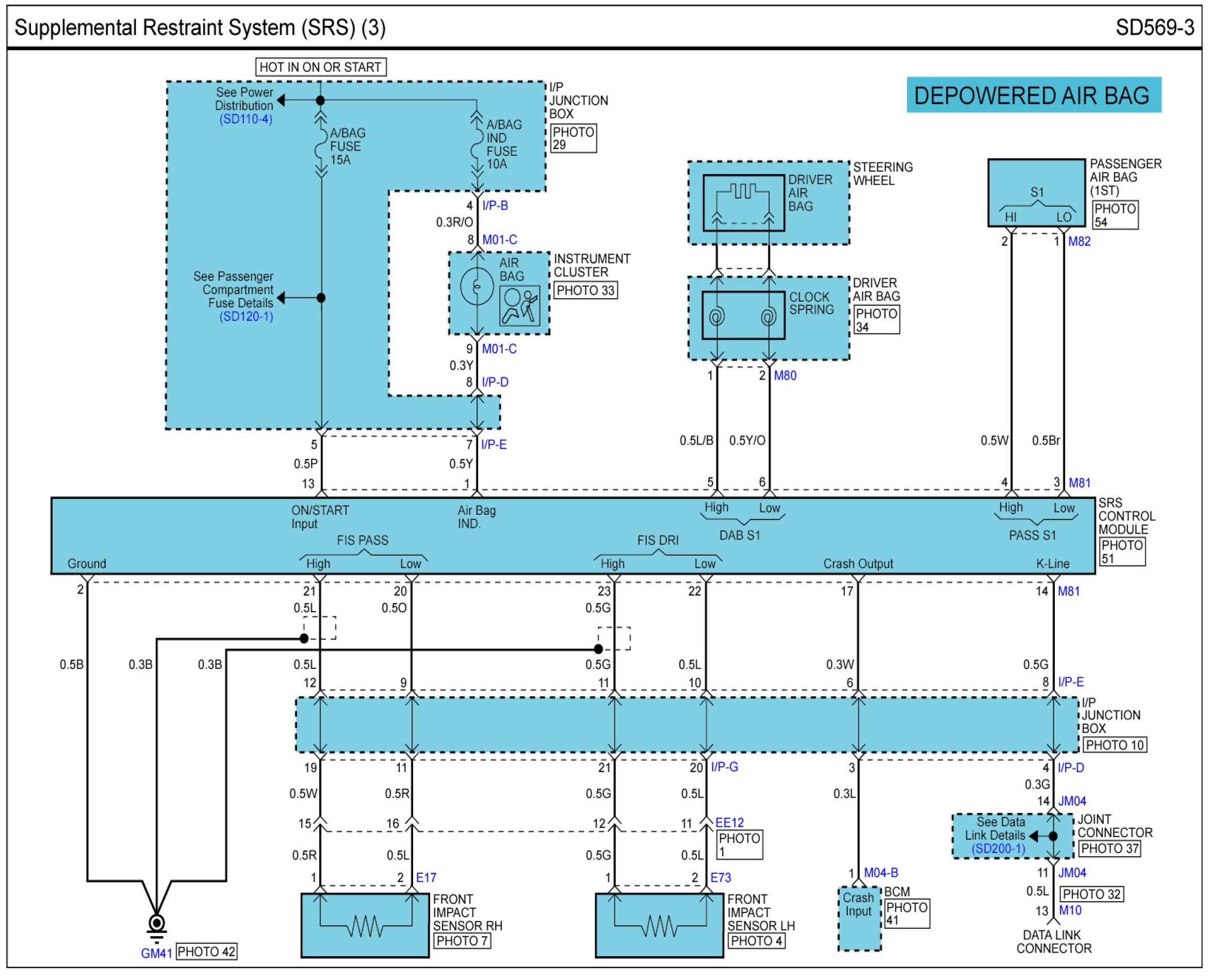
Task: Open the SD120-1 fuse details link
Action: [246, 317]
